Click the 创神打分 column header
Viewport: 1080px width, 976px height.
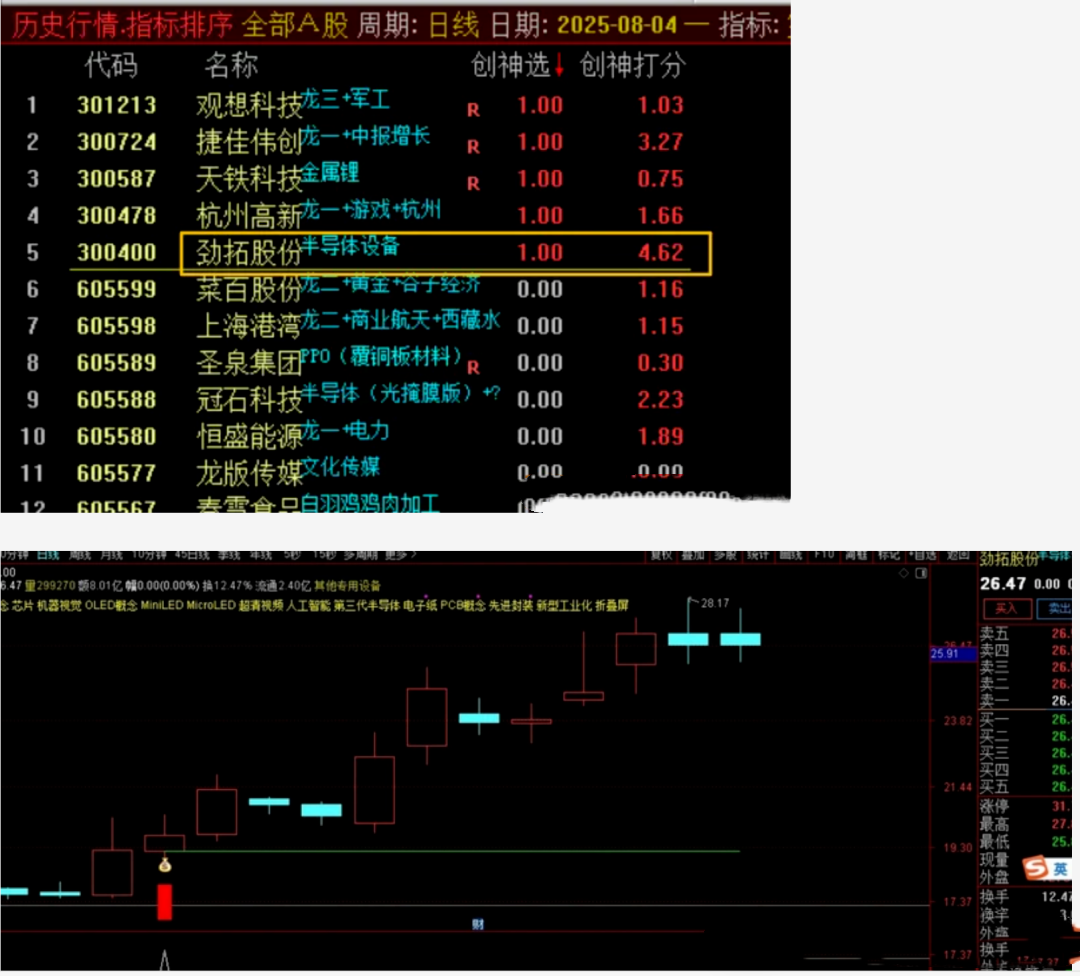[632, 66]
